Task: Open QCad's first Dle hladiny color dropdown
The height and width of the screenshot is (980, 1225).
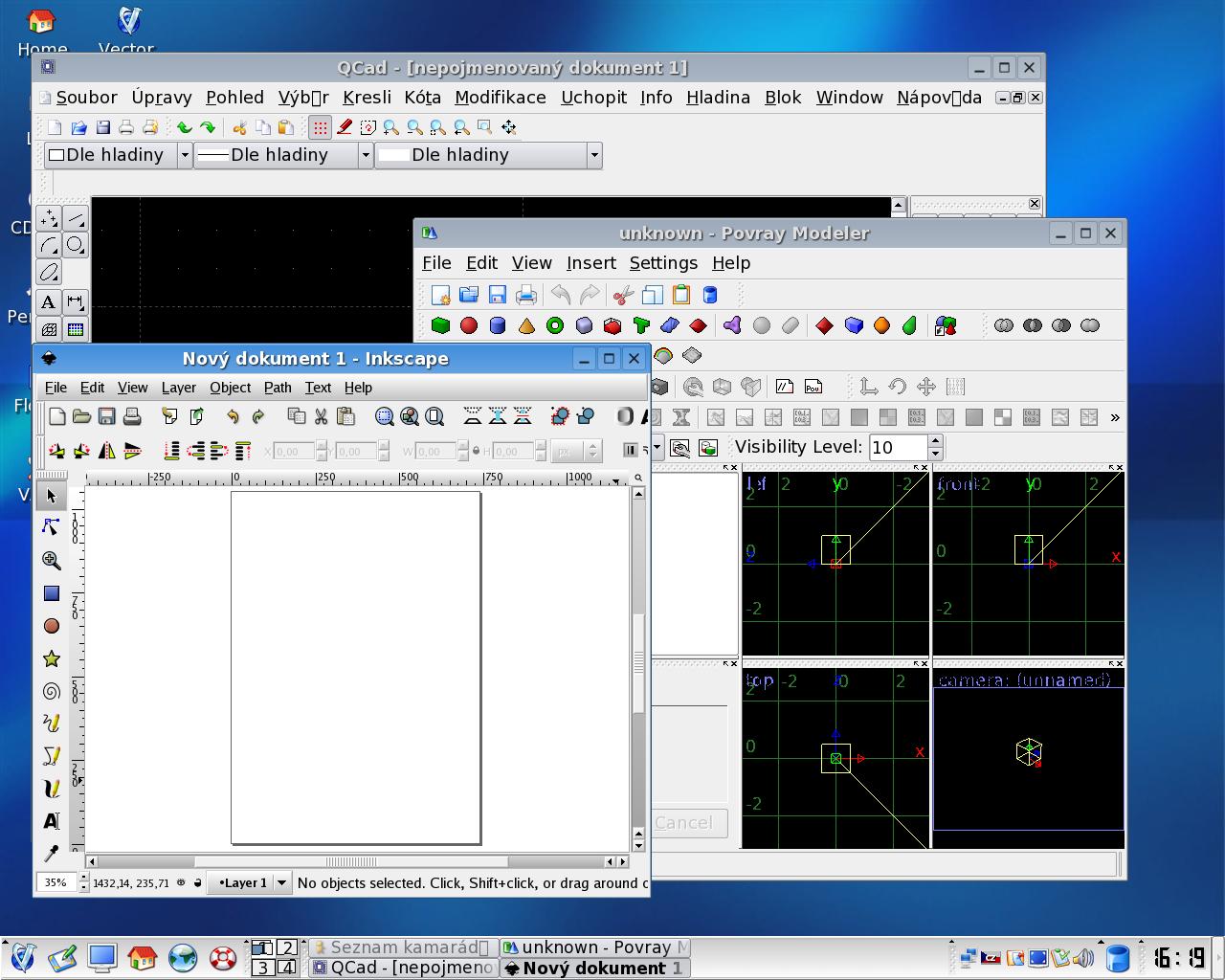Action: click(x=119, y=155)
